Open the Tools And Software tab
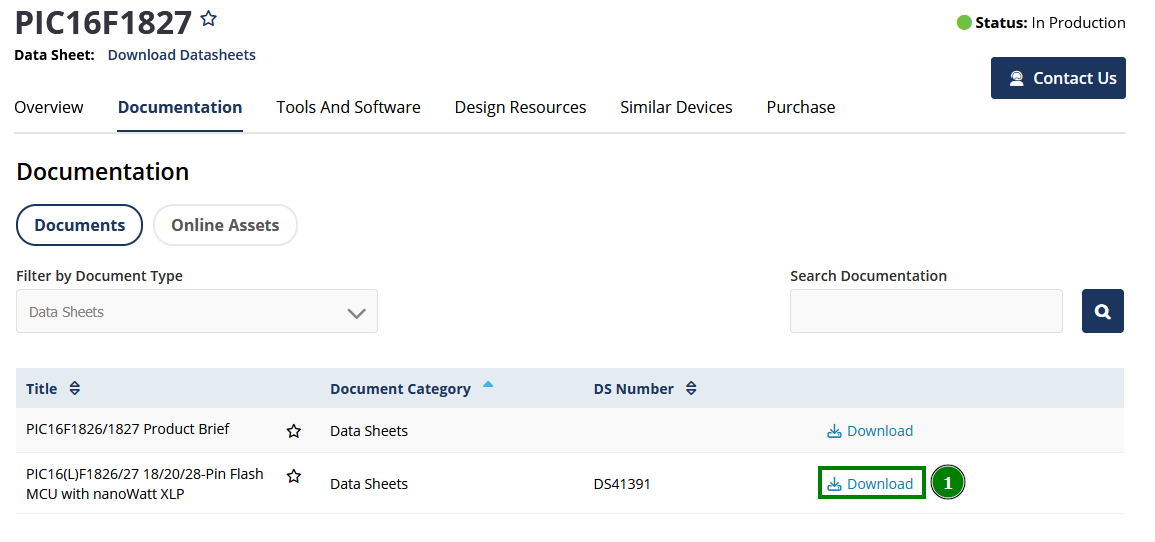Image resolution: width=1155 pixels, height=542 pixels. coord(348,108)
